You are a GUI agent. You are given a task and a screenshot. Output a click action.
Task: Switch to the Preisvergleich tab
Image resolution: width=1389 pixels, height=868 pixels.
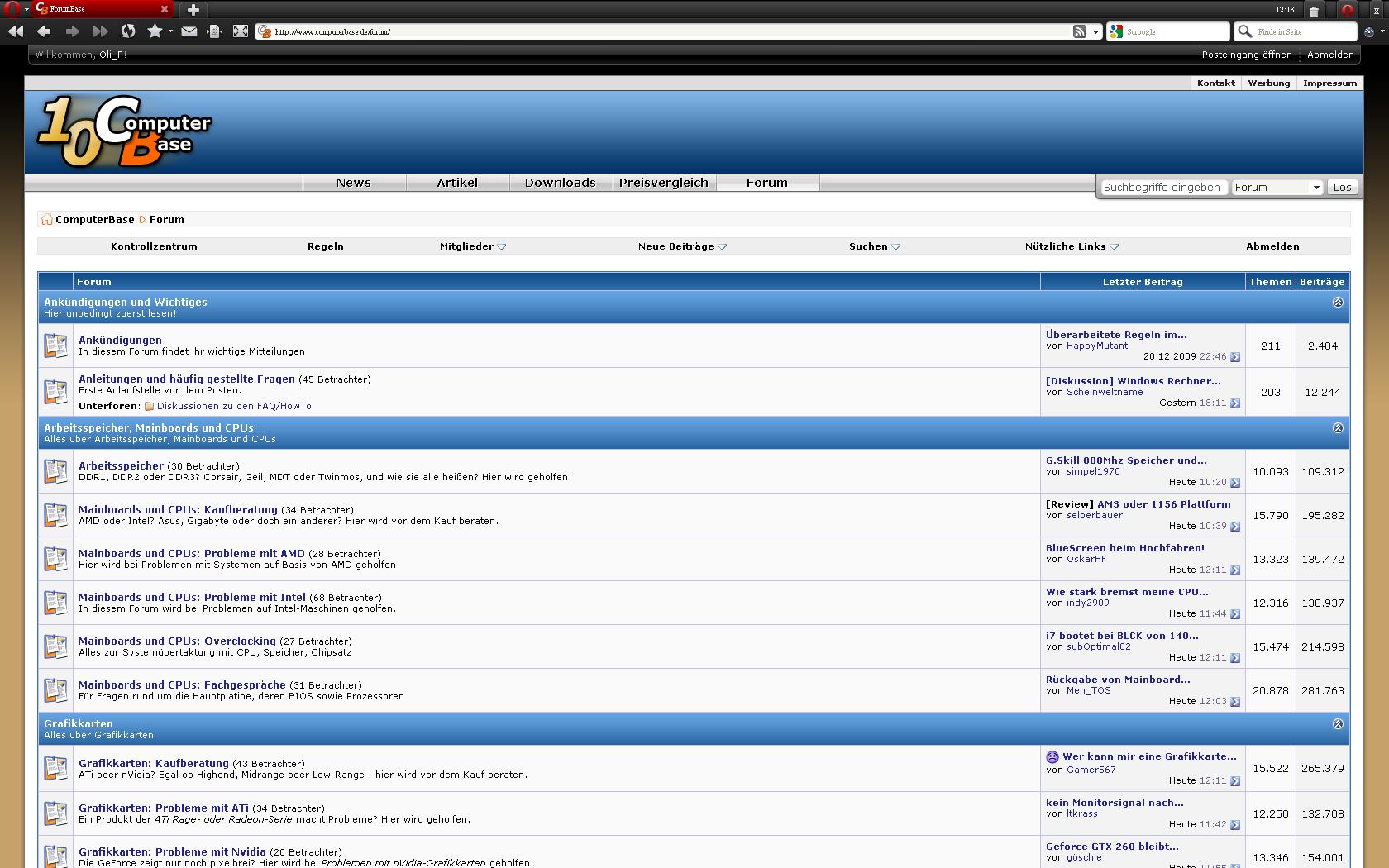[x=664, y=183]
